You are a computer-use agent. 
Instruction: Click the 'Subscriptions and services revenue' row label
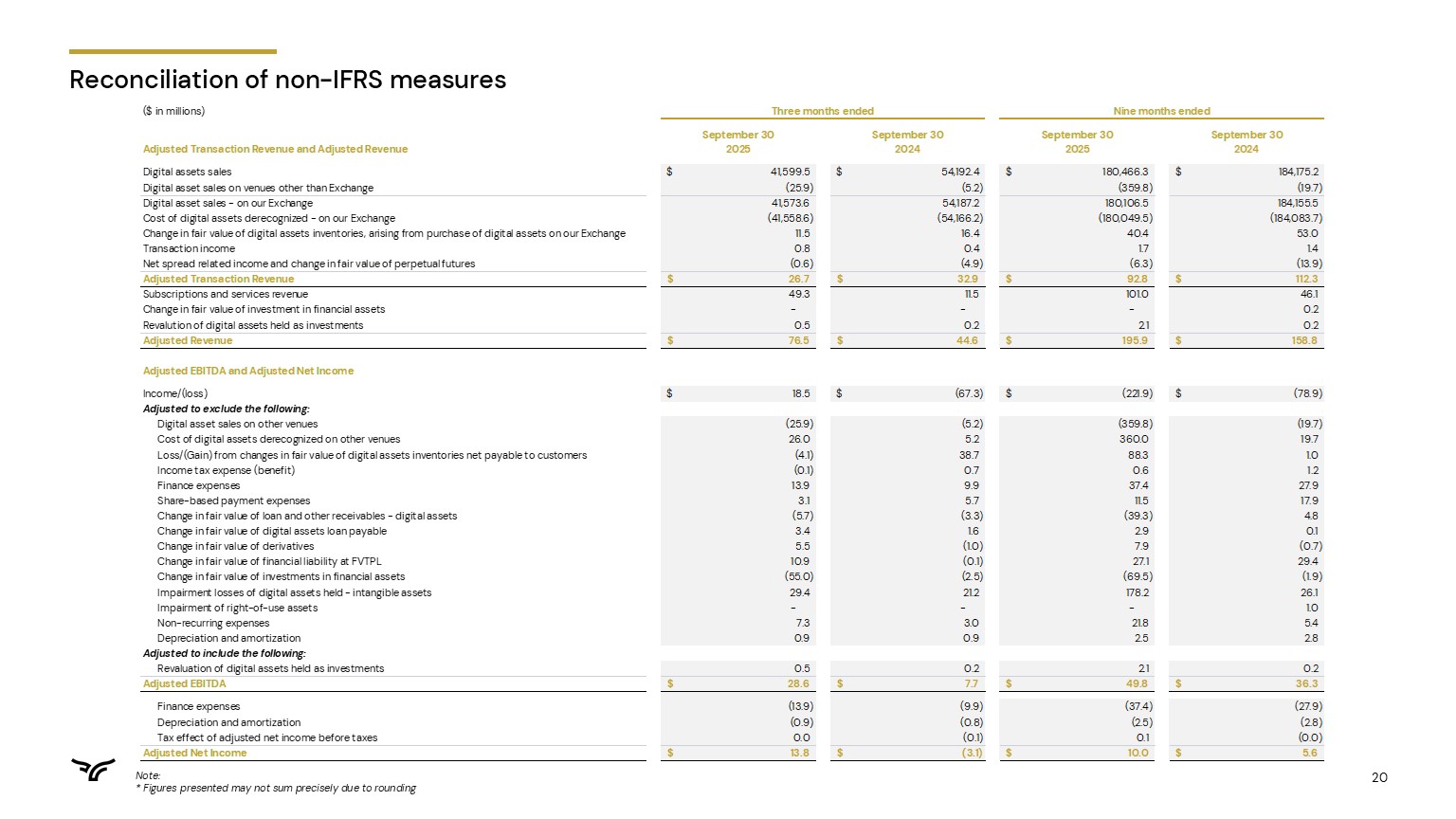tap(225, 294)
